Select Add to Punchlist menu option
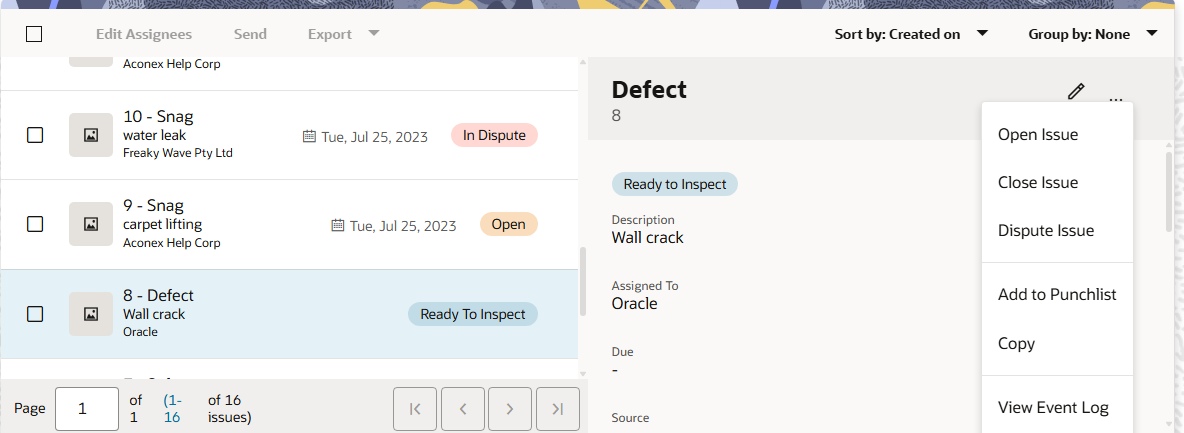Image resolution: width=1184 pixels, height=433 pixels. pyautogui.click(x=1057, y=295)
